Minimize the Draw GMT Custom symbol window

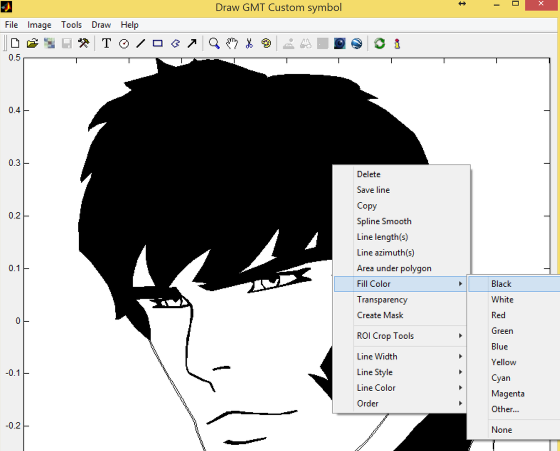coord(497,5)
